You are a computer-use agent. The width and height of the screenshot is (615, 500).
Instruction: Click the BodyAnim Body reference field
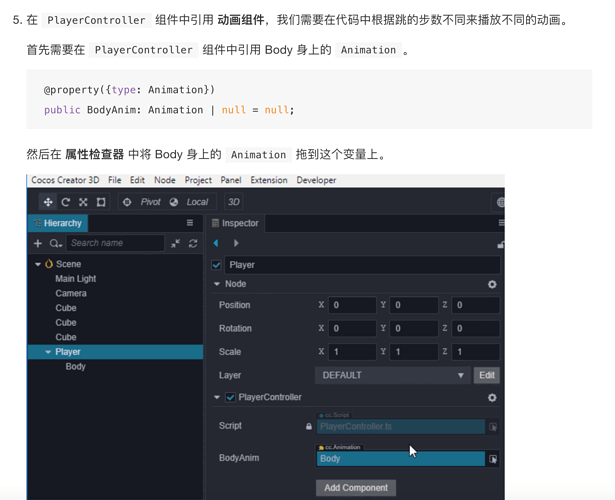400,458
